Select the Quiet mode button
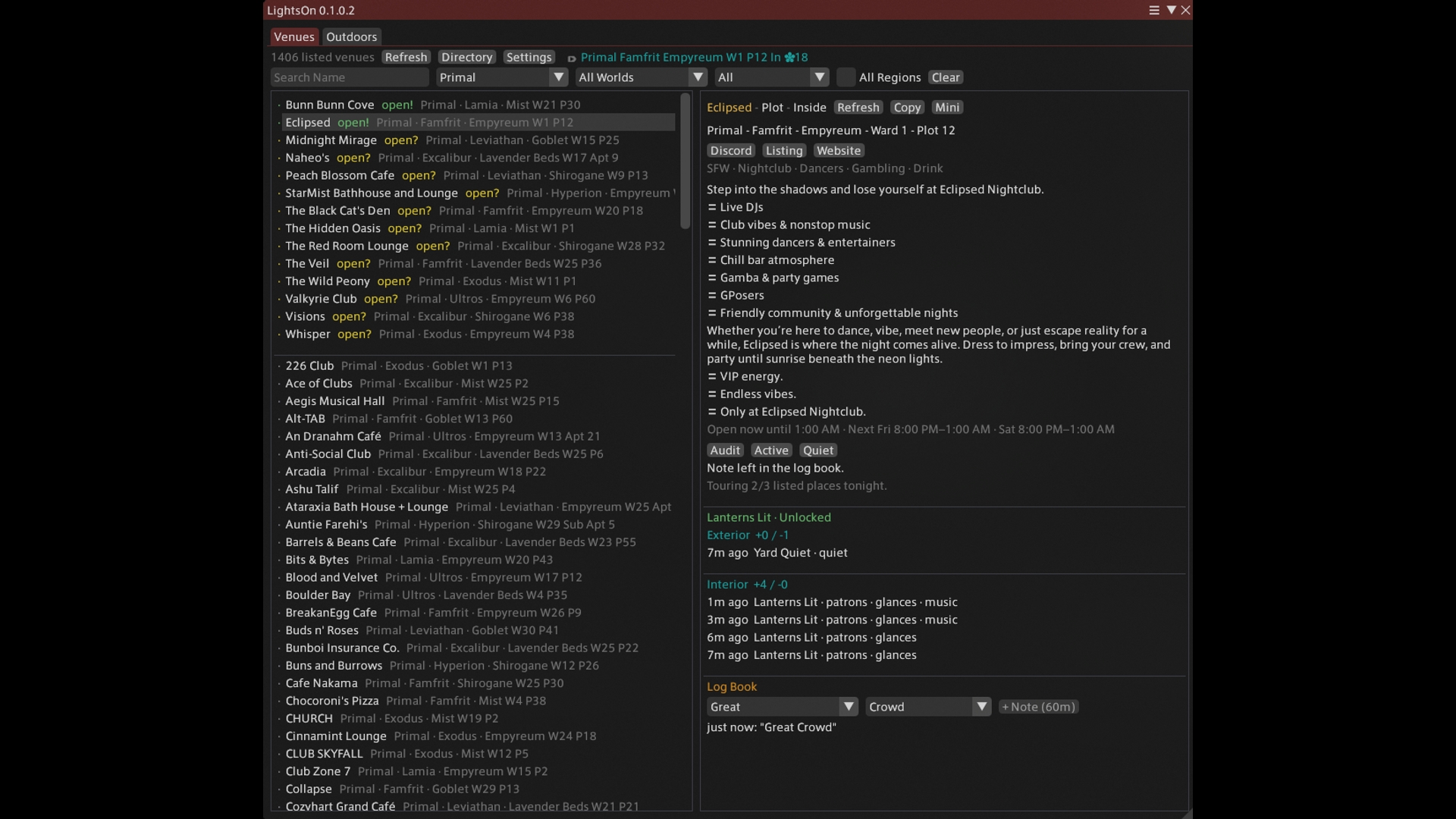The image size is (1456, 819). click(818, 450)
